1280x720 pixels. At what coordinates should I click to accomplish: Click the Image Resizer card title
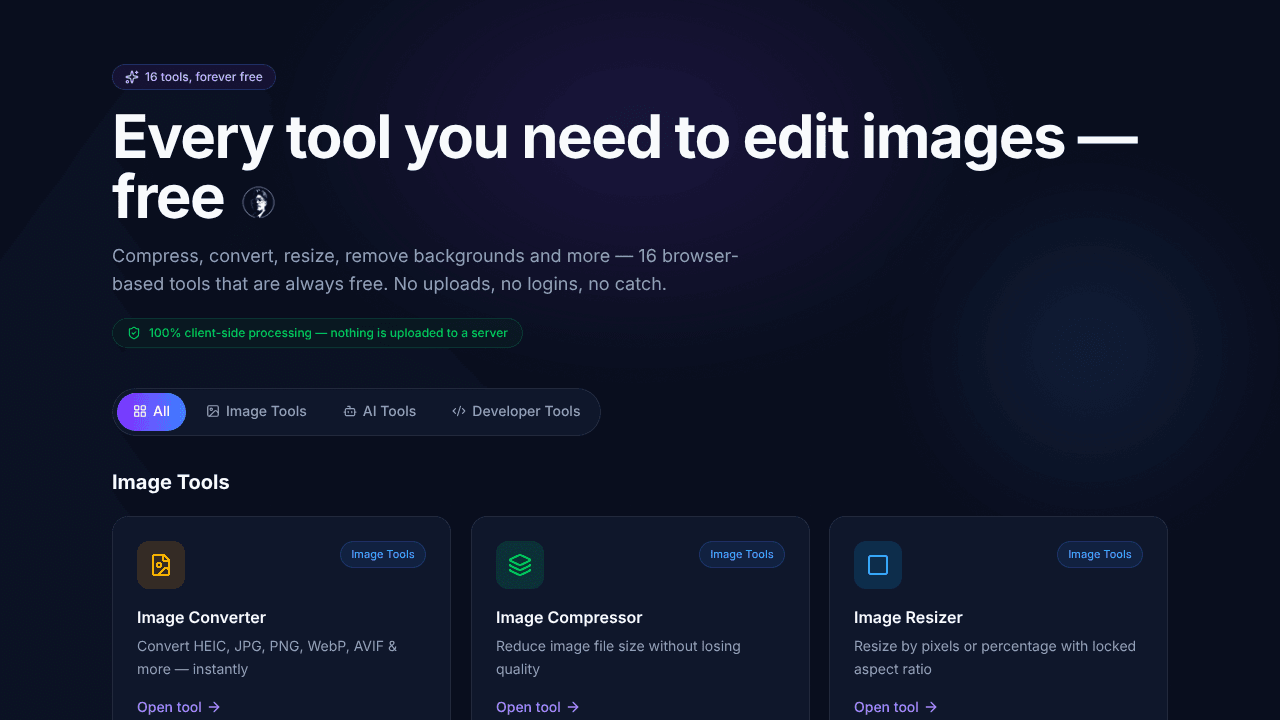click(x=908, y=618)
